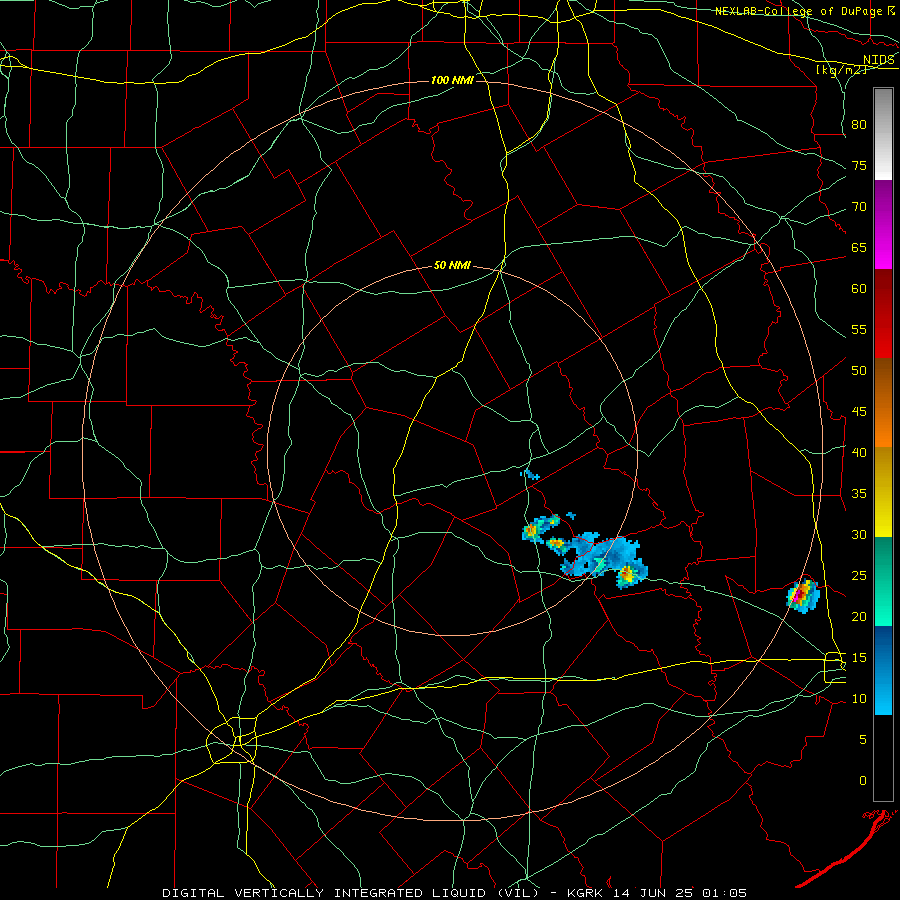Click the 5 value on the VIL scale
The image size is (900, 900).
863,740
